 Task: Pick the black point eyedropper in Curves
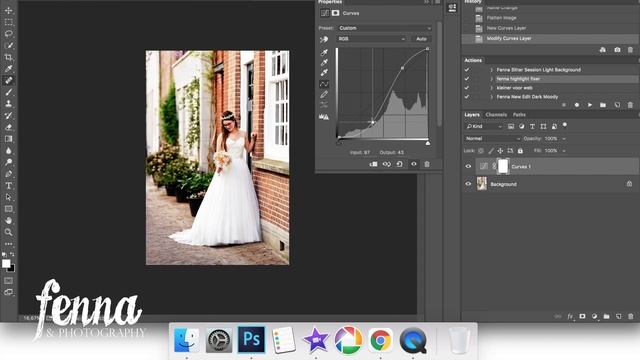[x=324, y=52]
